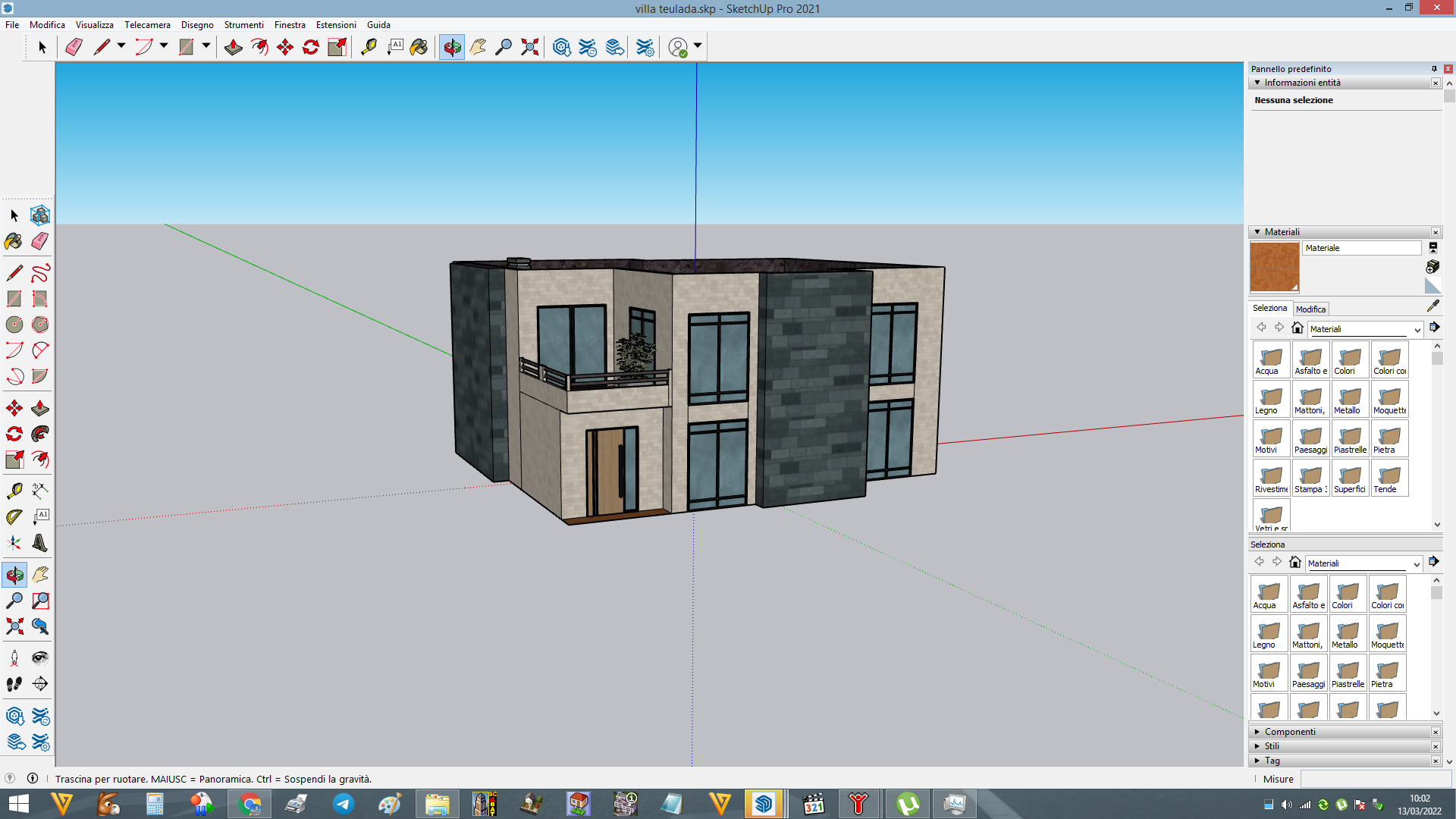Activate the Paint Bucket tool in left toolbar

(x=14, y=241)
